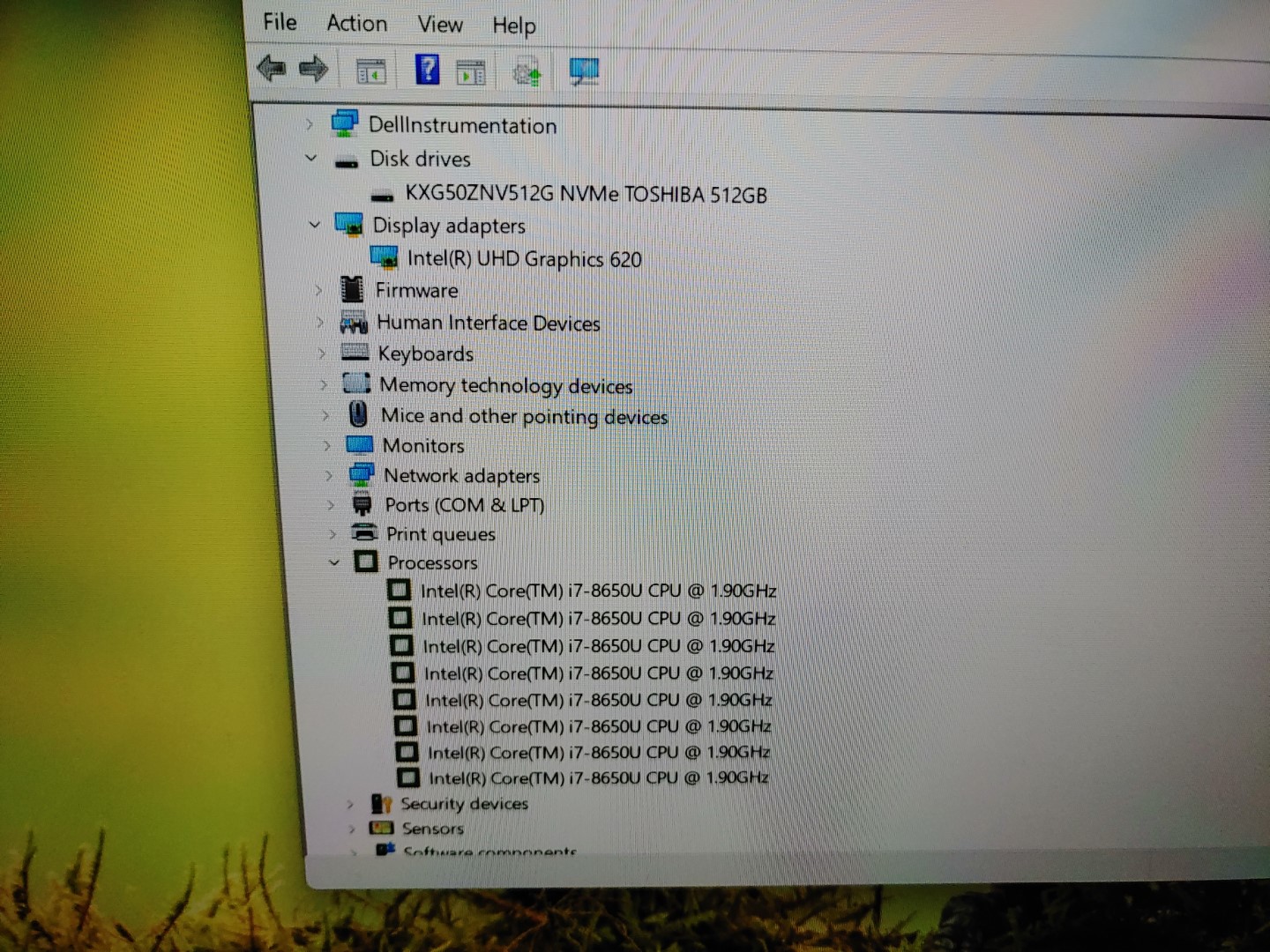1270x952 pixels.
Task: Collapse the Disk drives node
Action: point(310,158)
